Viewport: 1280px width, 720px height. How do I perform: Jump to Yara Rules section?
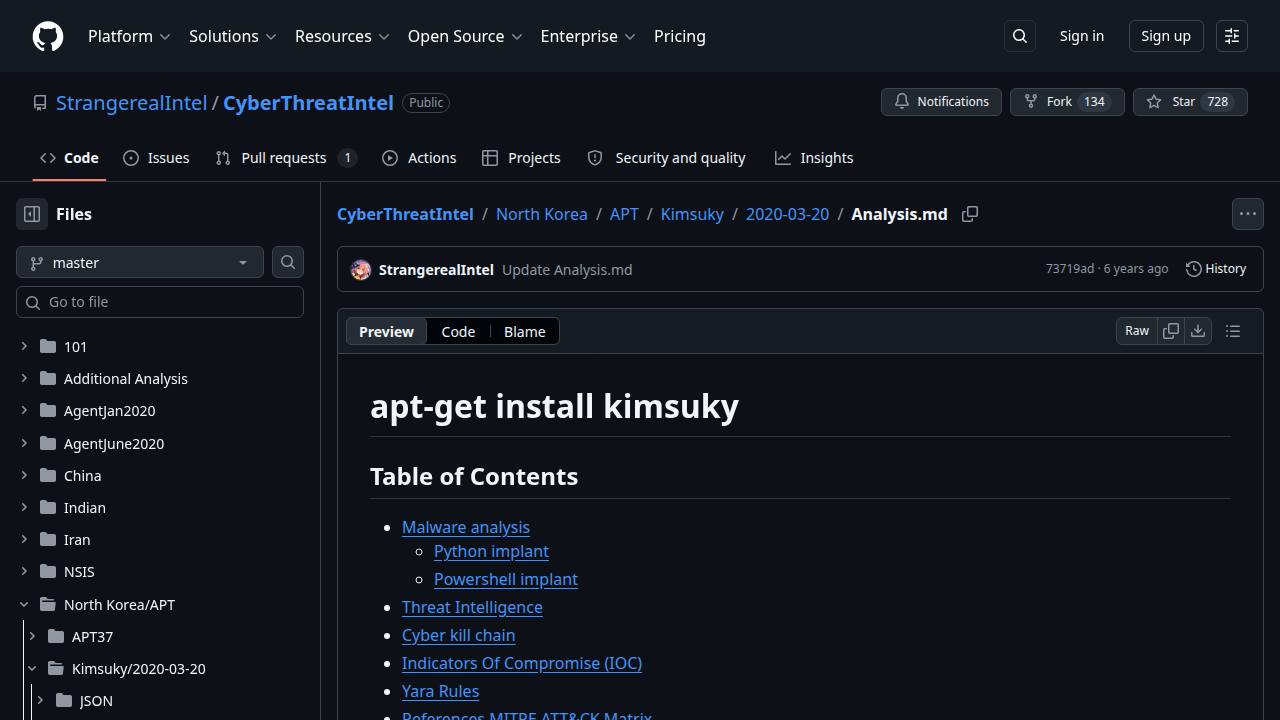pyautogui.click(x=440, y=691)
